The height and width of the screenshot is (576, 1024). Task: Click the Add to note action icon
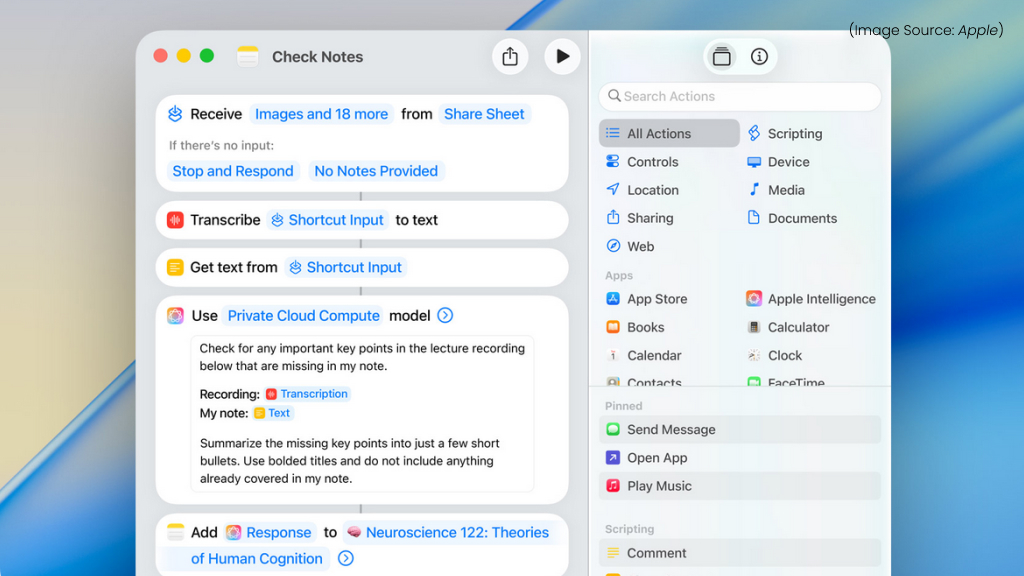click(x=175, y=533)
